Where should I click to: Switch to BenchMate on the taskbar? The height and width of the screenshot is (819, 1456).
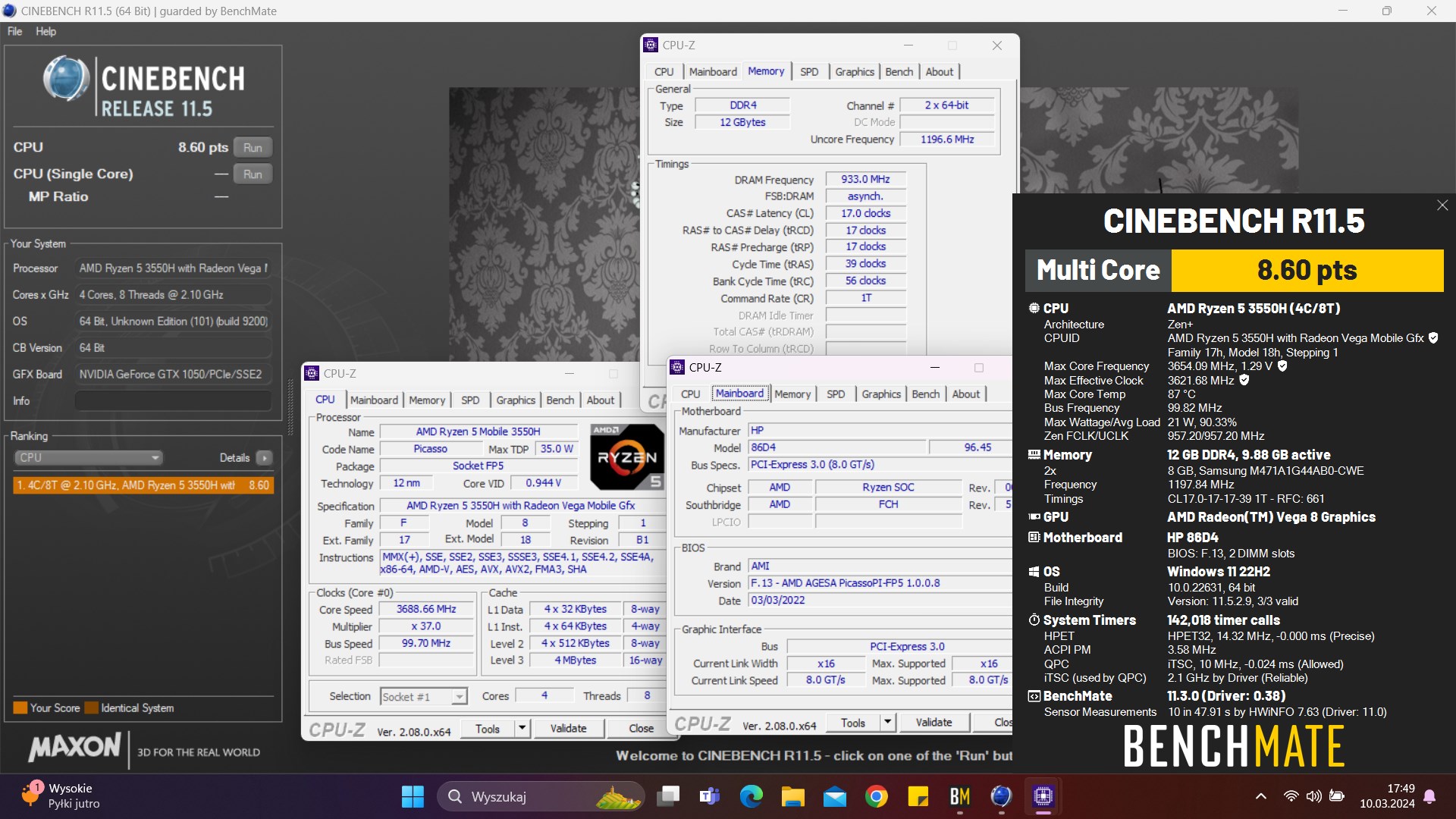click(x=960, y=796)
